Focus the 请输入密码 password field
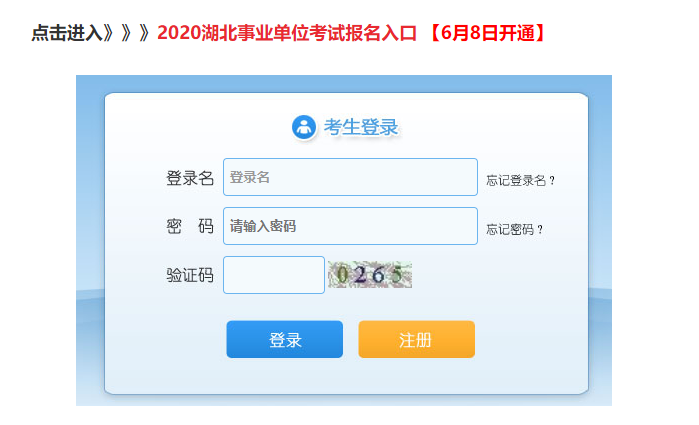 pos(350,226)
